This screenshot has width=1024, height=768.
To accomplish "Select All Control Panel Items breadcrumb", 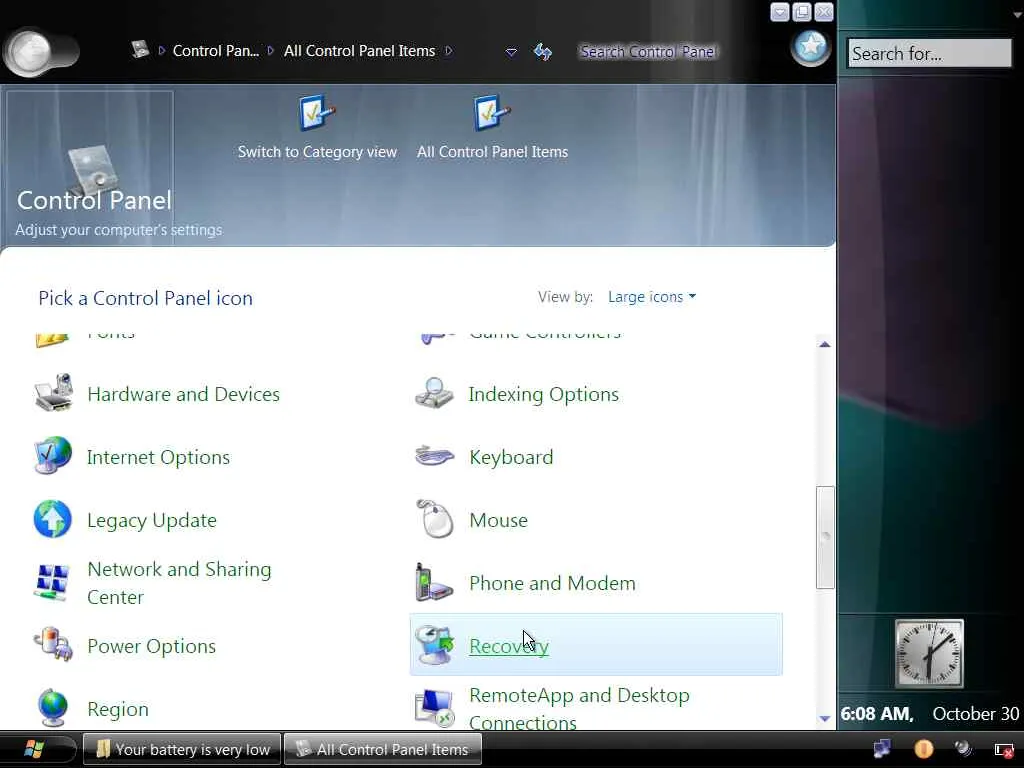I will point(359,51).
